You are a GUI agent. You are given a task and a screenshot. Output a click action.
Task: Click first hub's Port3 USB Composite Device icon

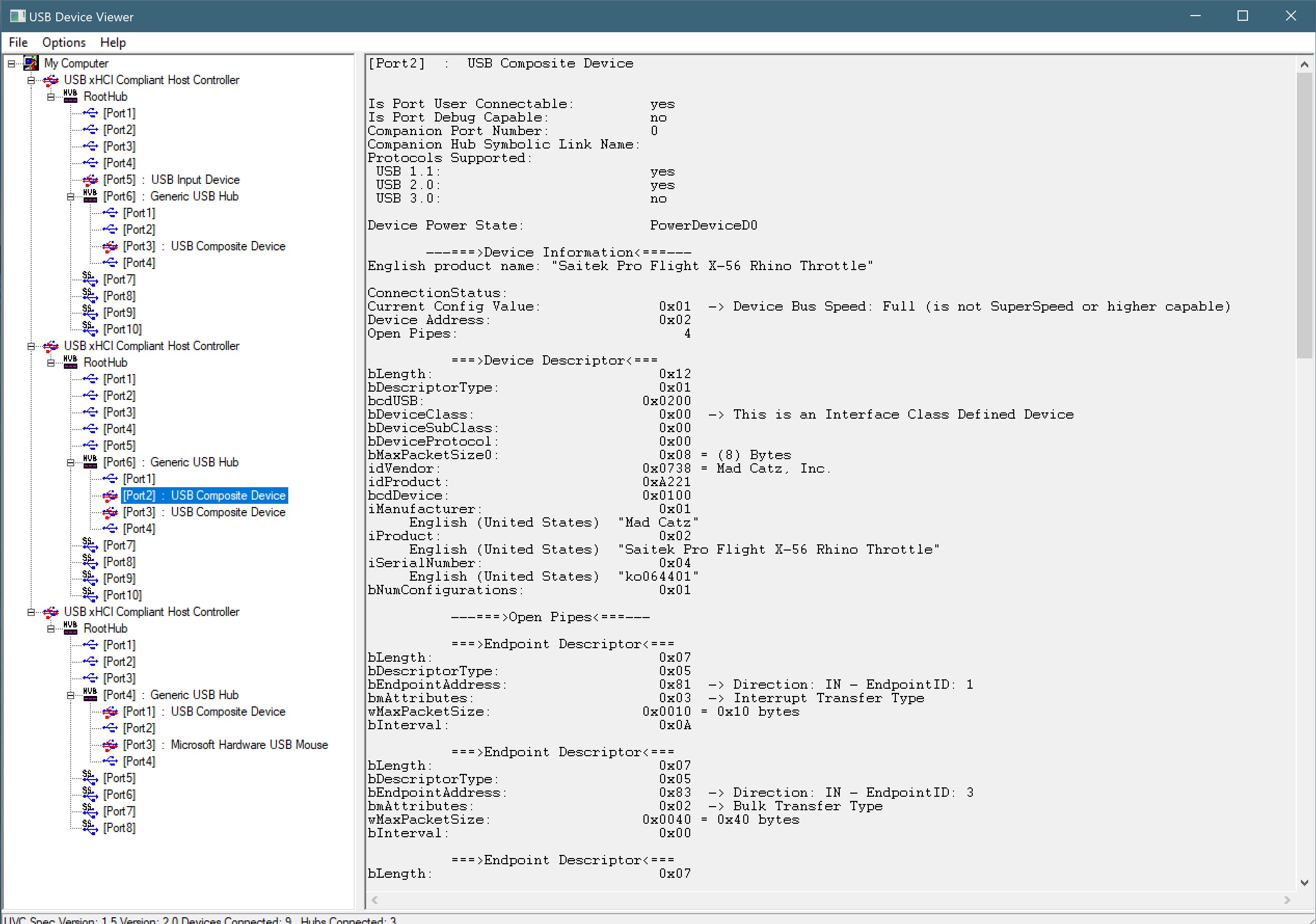110,247
